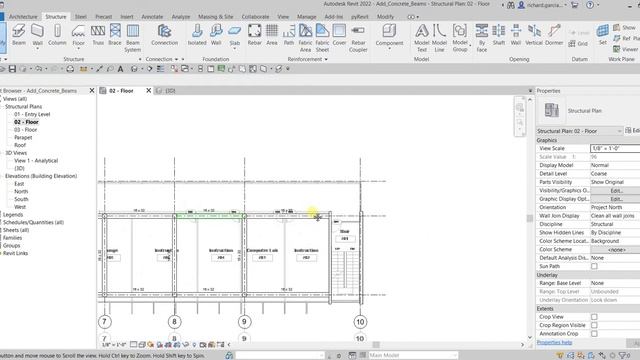The image size is (640, 360).
Task: Select the Beam System tool
Action: [133, 38]
